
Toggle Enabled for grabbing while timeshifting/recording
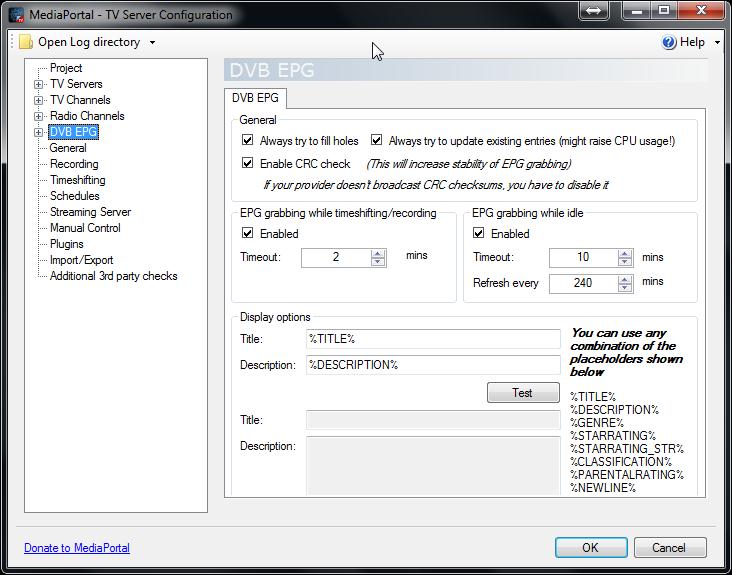coord(247,233)
